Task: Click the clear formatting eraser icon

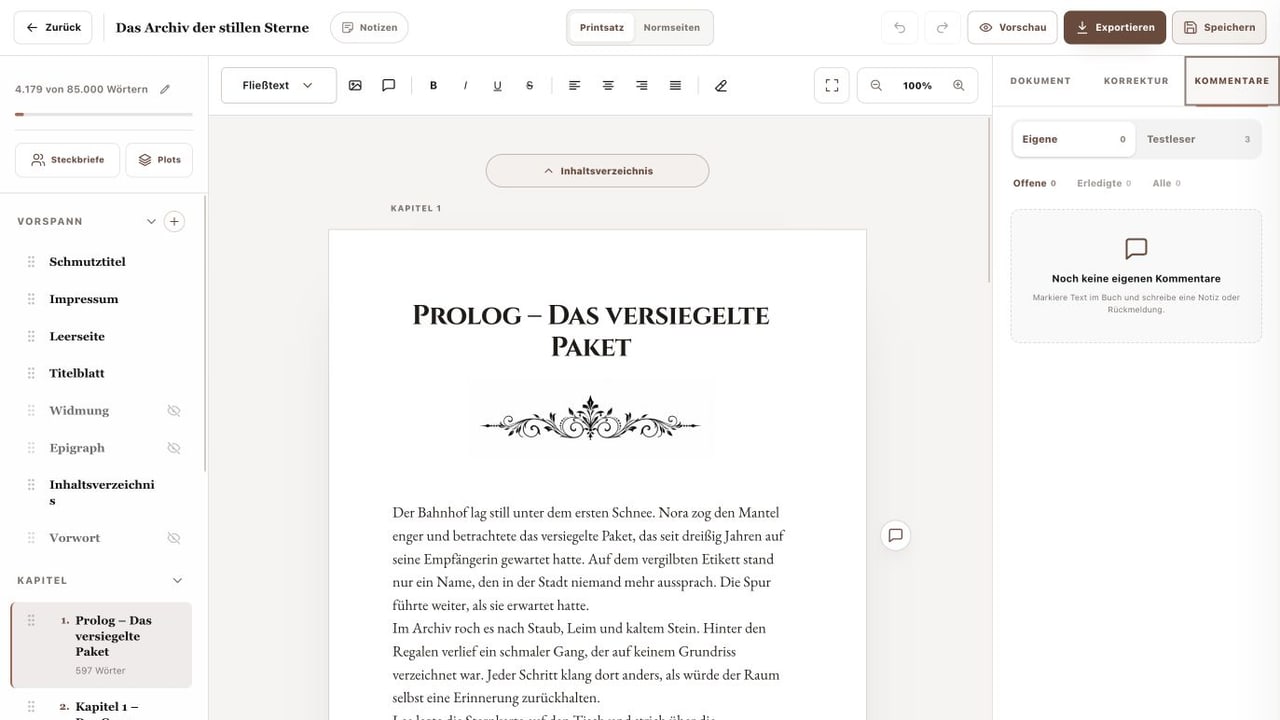Action: pyautogui.click(x=721, y=86)
